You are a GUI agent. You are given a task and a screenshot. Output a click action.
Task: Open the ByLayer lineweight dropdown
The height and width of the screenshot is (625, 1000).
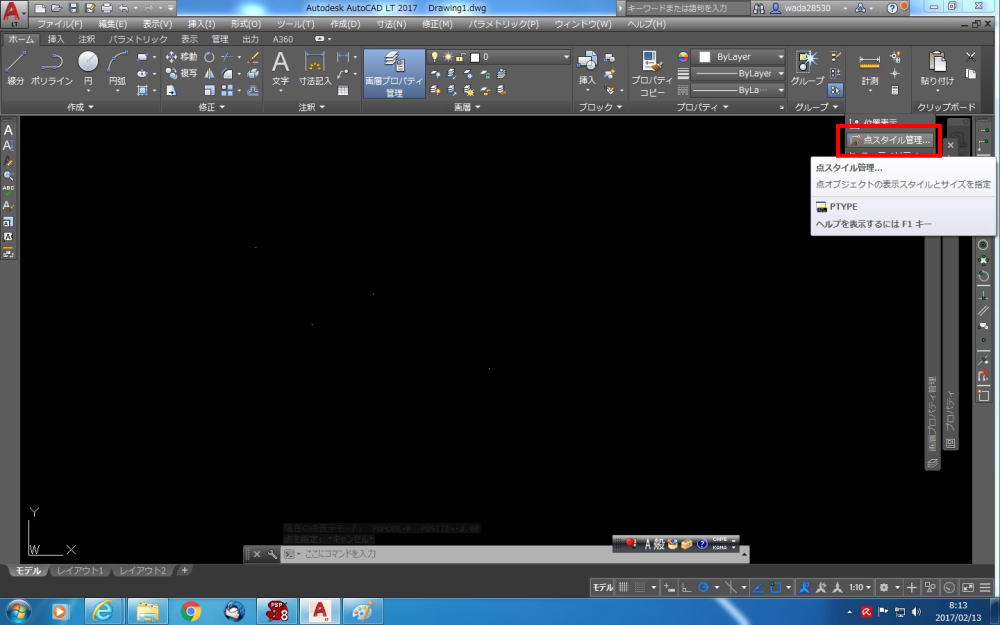[739, 73]
